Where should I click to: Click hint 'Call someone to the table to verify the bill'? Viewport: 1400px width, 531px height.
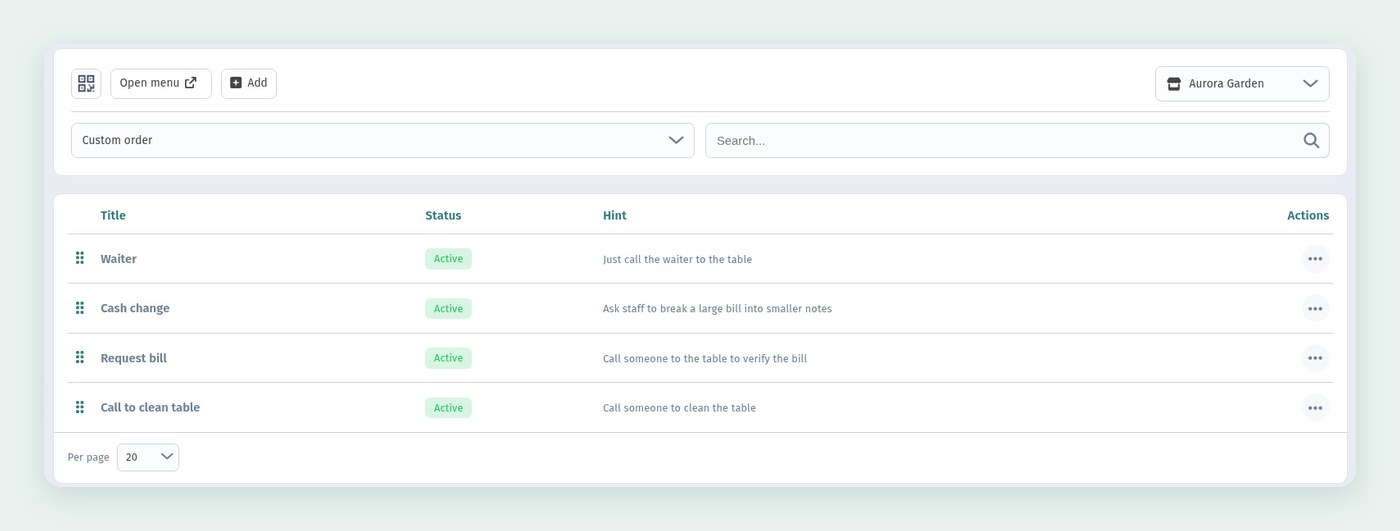coord(705,358)
